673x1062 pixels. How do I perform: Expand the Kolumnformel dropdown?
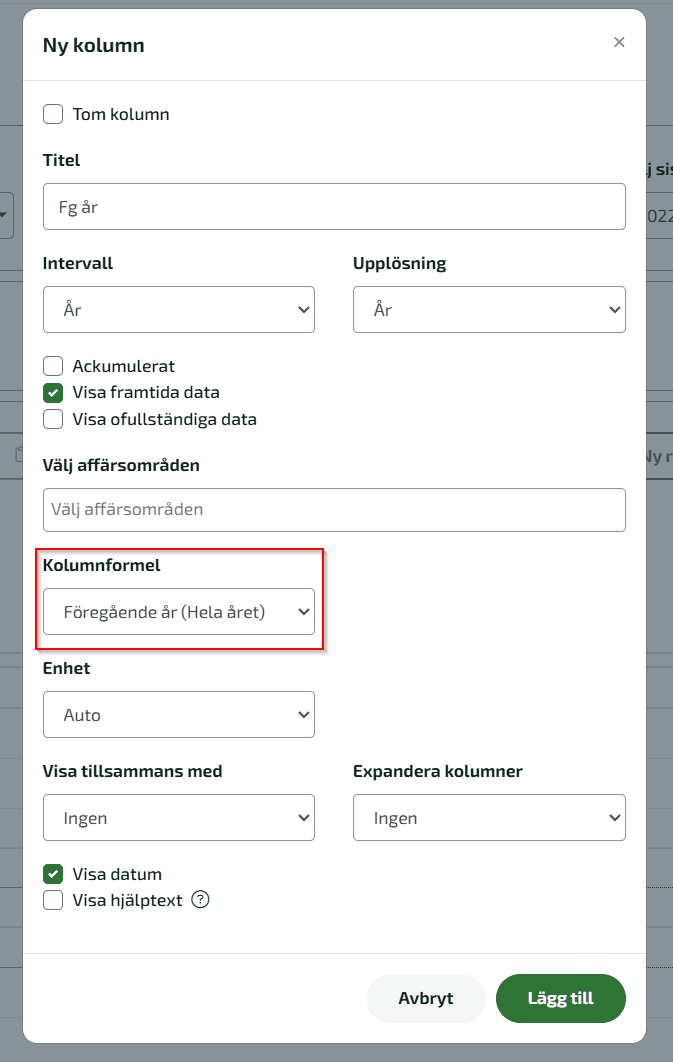pyautogui.click(x=179, y=612)
